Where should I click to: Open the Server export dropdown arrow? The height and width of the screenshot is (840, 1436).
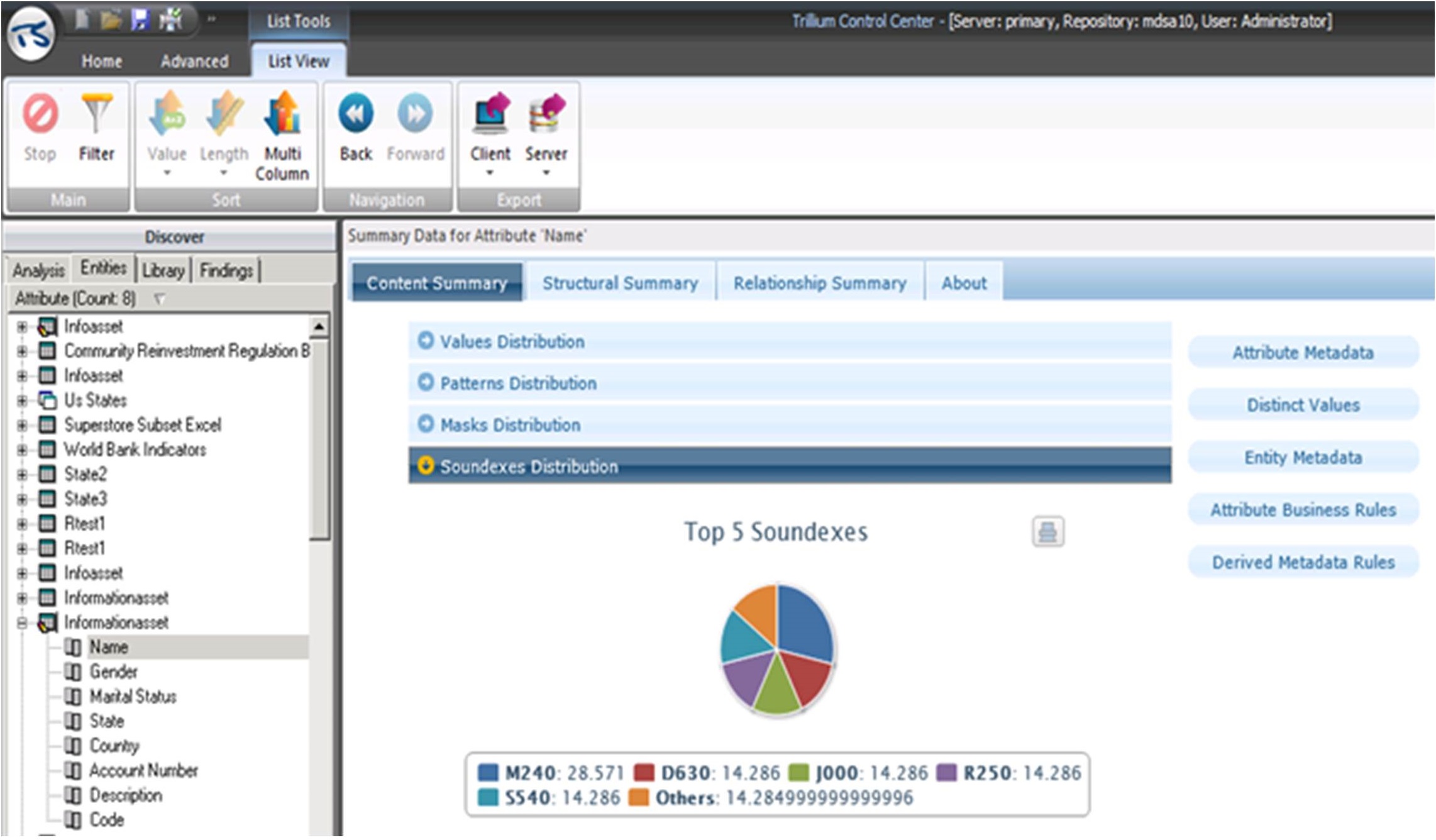point(546,172)
